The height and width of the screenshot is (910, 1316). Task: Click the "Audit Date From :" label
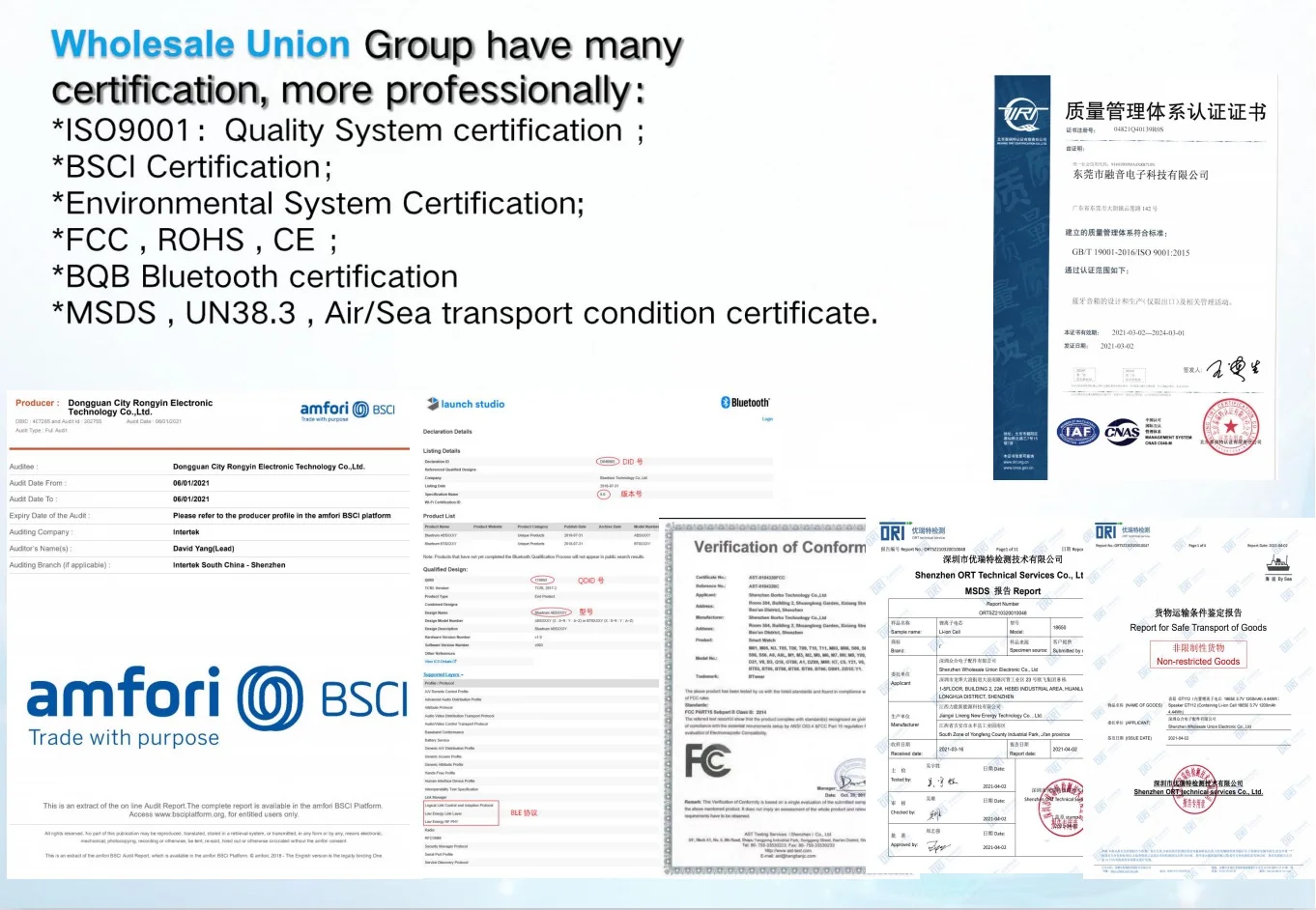point(37,483)
